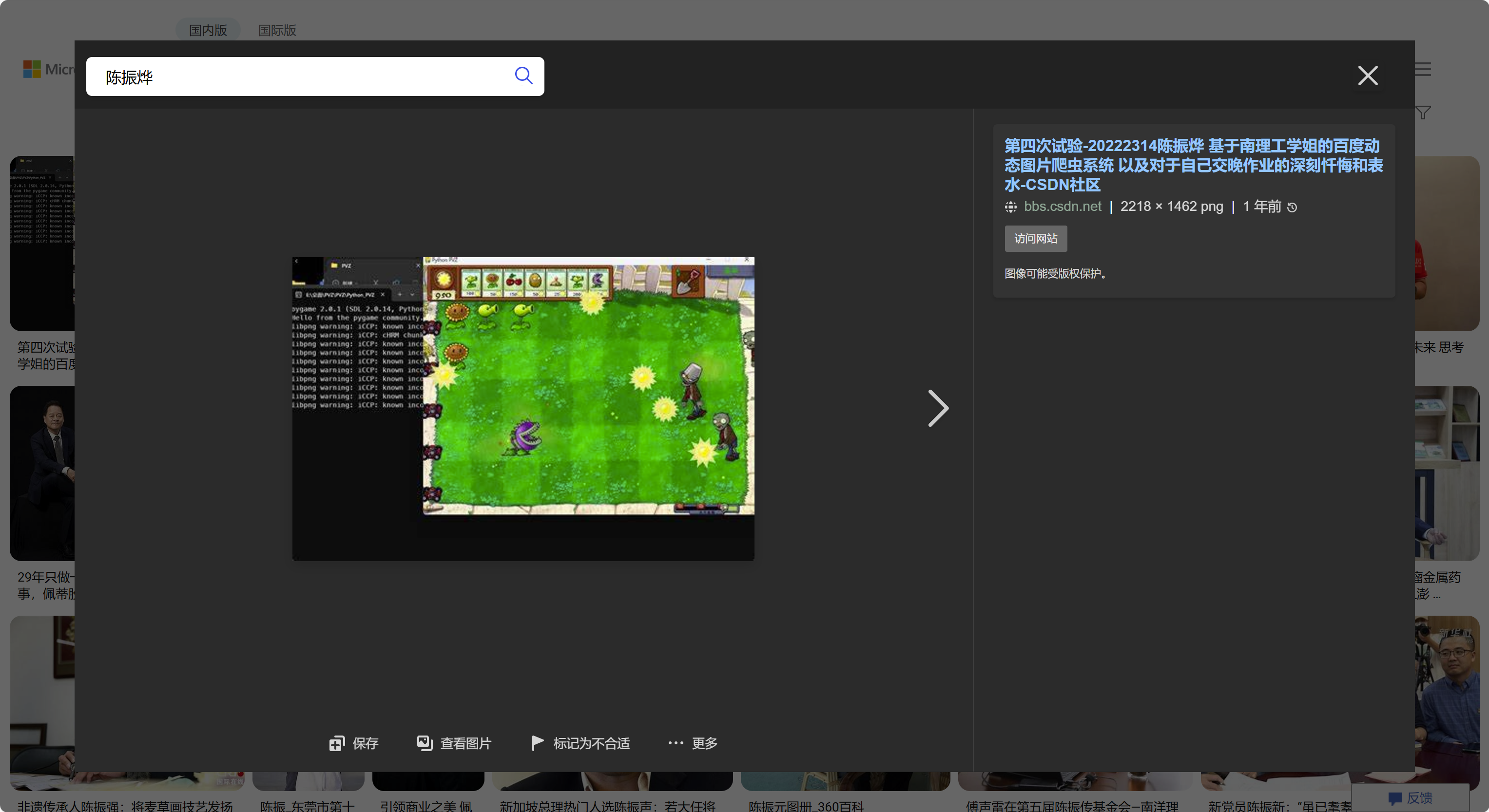Close the image detail overlay
Screen dimensions: 1489x812
[1368, 76]
